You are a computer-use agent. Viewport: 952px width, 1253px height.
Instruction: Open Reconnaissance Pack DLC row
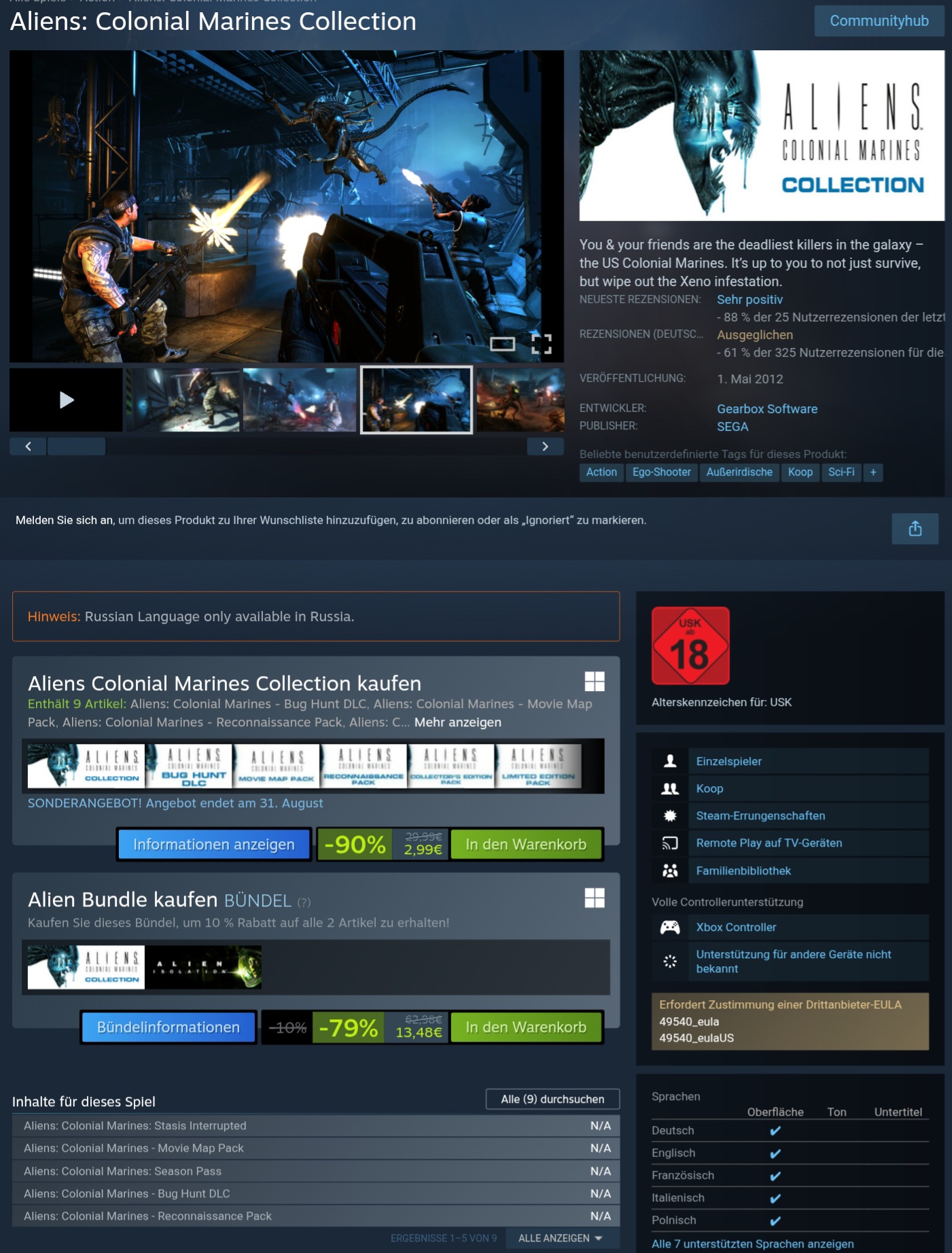click(x=316, y=1216)
